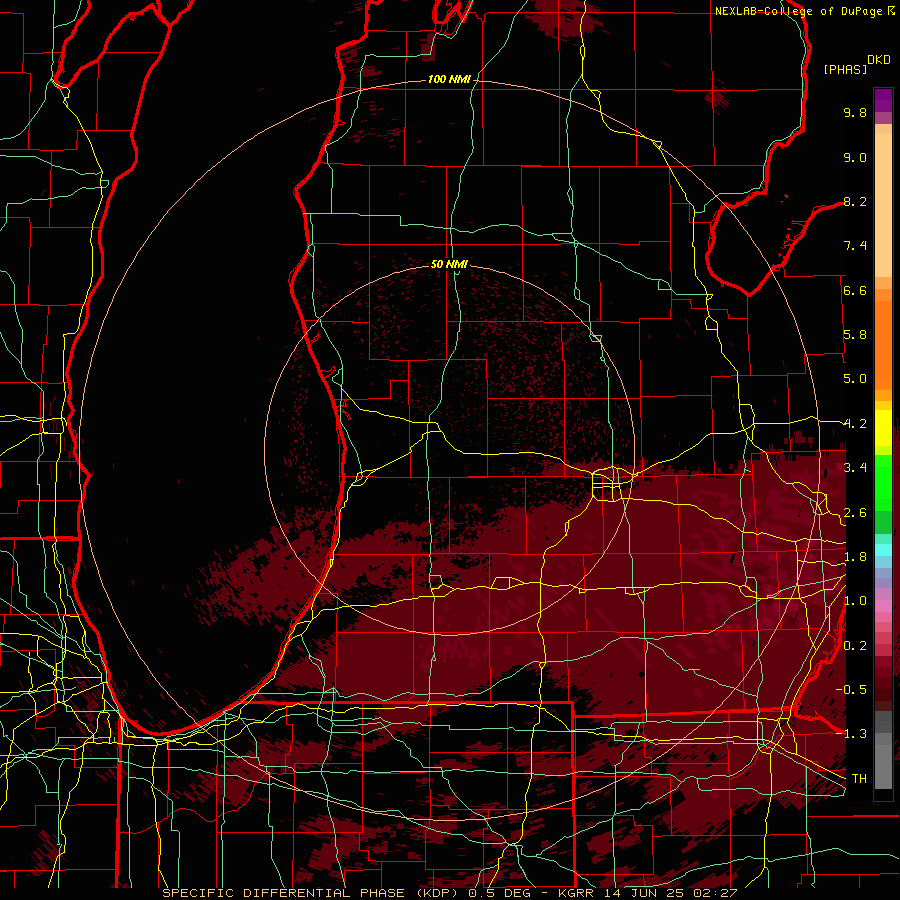The image size is (900, 900).
Task: Click the TH threshold label
Action: (x=859, y=779)
